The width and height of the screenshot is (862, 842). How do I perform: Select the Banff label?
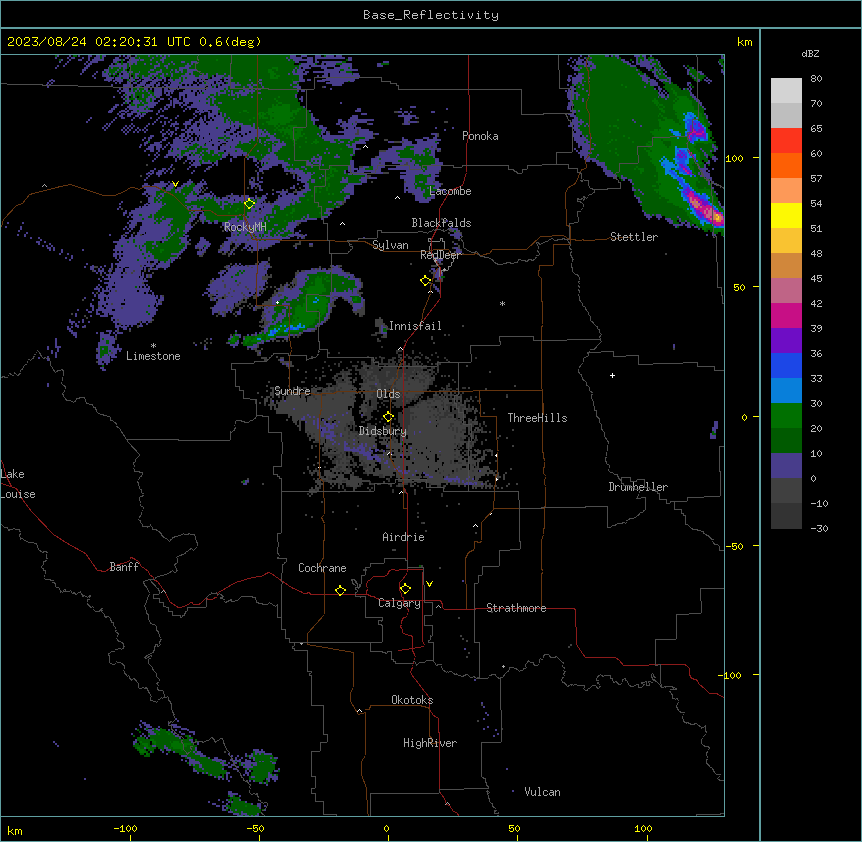pos(124,567)
